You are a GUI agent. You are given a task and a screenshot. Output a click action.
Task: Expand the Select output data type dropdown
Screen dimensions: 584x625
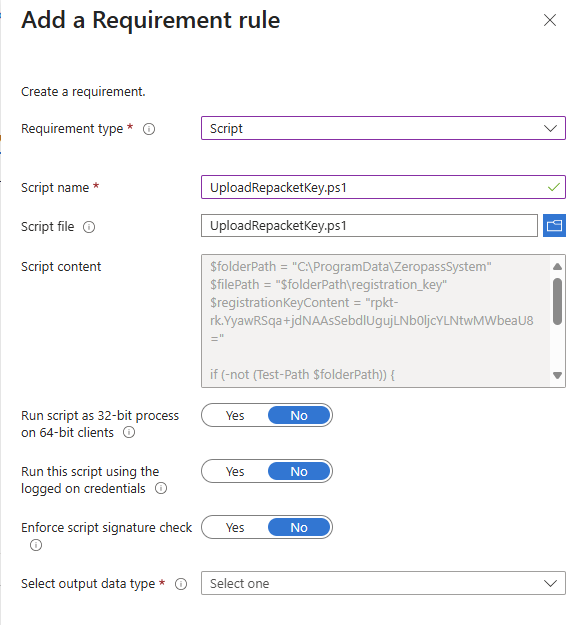pyautogui.click(x=383, y=583)
